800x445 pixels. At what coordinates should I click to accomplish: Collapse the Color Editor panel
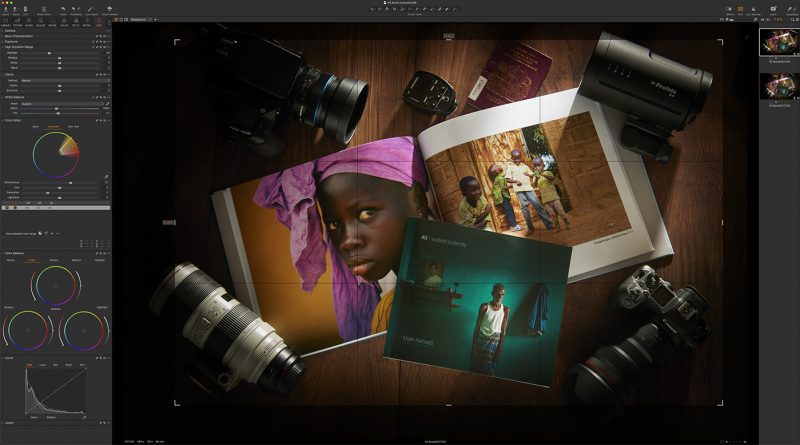click(x=4, y=121)
